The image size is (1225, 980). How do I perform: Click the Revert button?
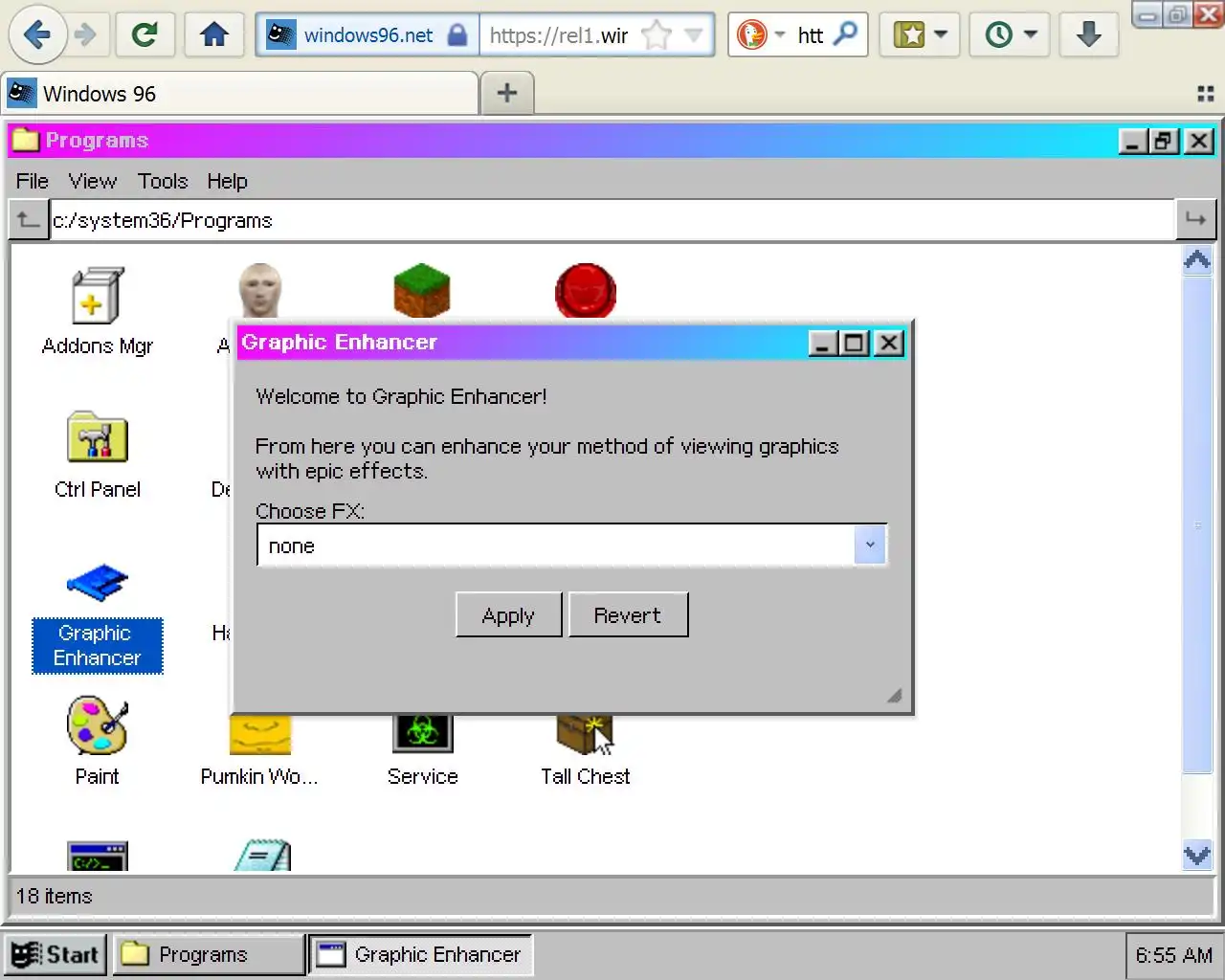628,615
